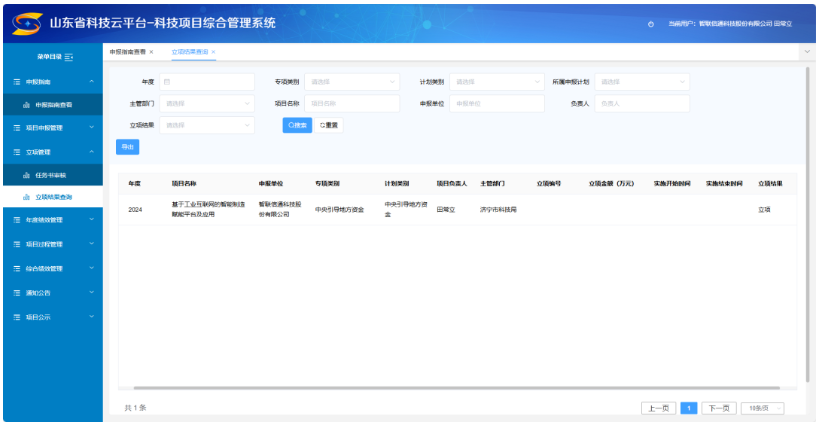The image size is (820, 430).
Task: Switch to the 申报指南查看 tab
Action: [126, 52]
